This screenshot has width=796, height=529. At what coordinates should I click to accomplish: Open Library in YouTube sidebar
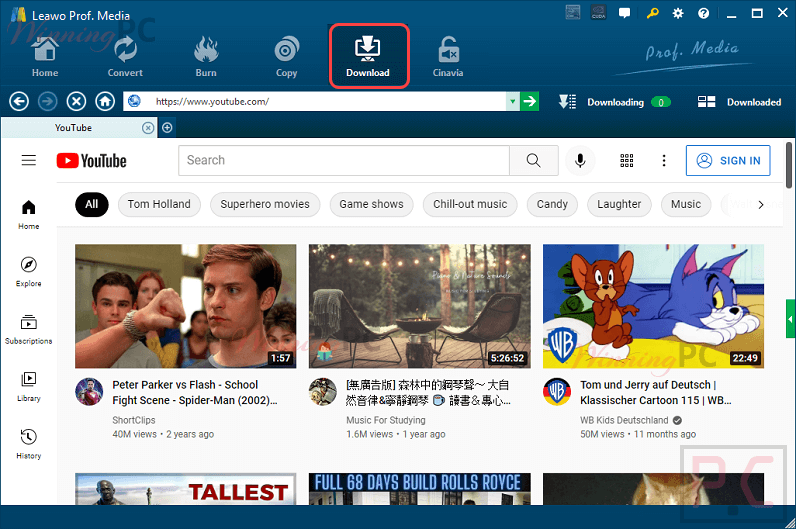click(x=28, y=387)
